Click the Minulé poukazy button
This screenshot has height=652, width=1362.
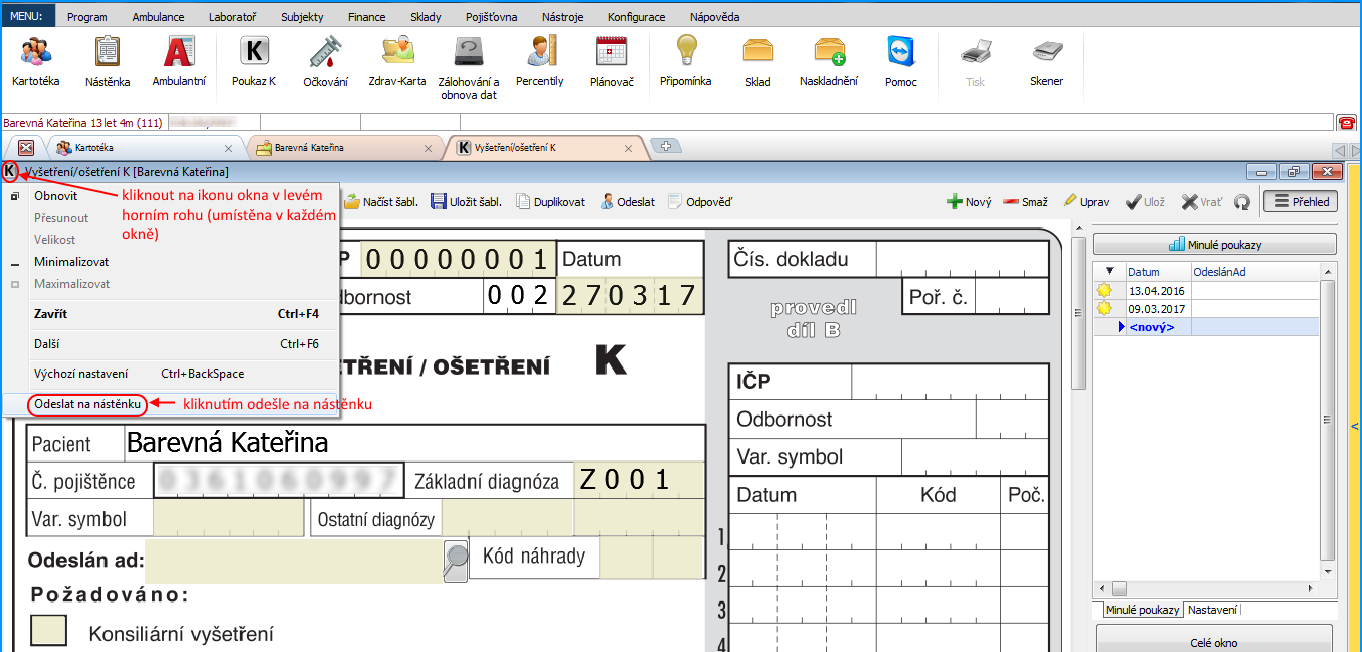click(x=1214, y=244)
